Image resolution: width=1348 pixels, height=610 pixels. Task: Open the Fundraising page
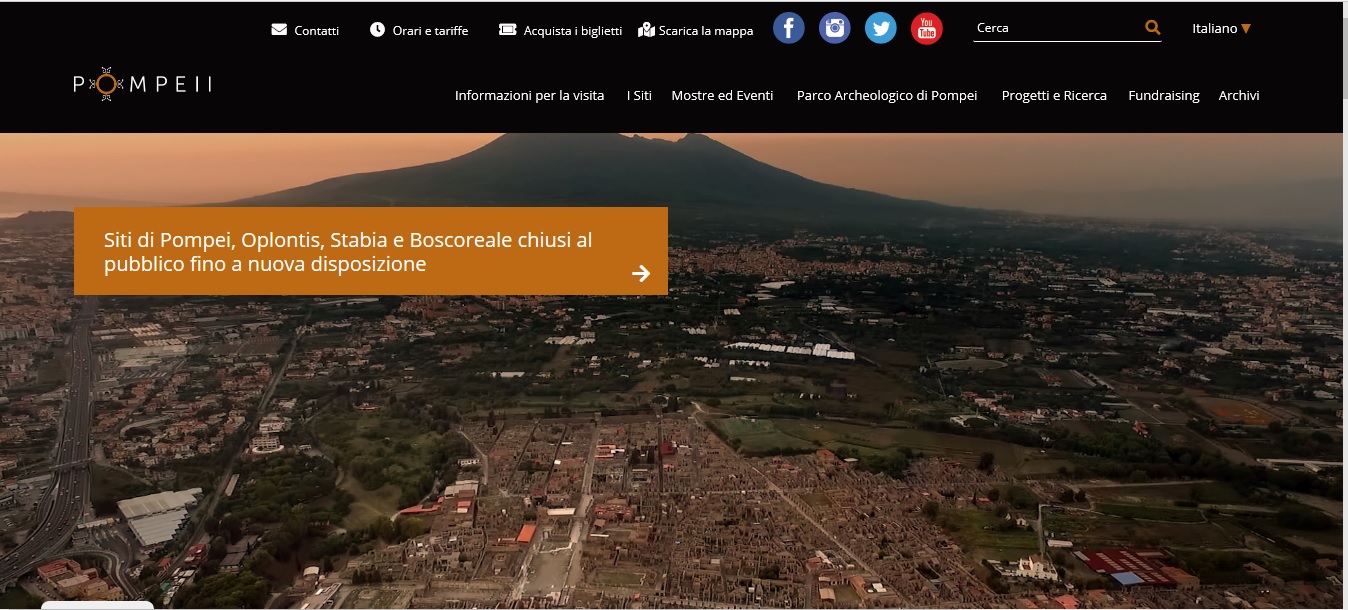(1163, 96)
